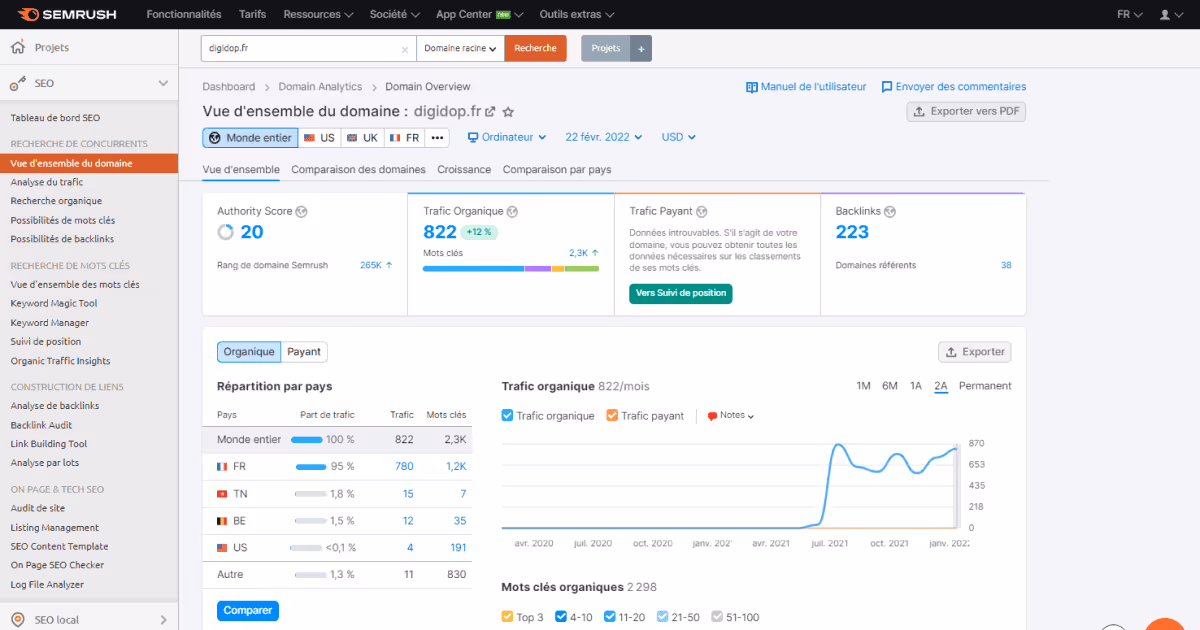Click info icon beside Authority Score
The width and height of the screenshot is (1200, 630).
301,212
